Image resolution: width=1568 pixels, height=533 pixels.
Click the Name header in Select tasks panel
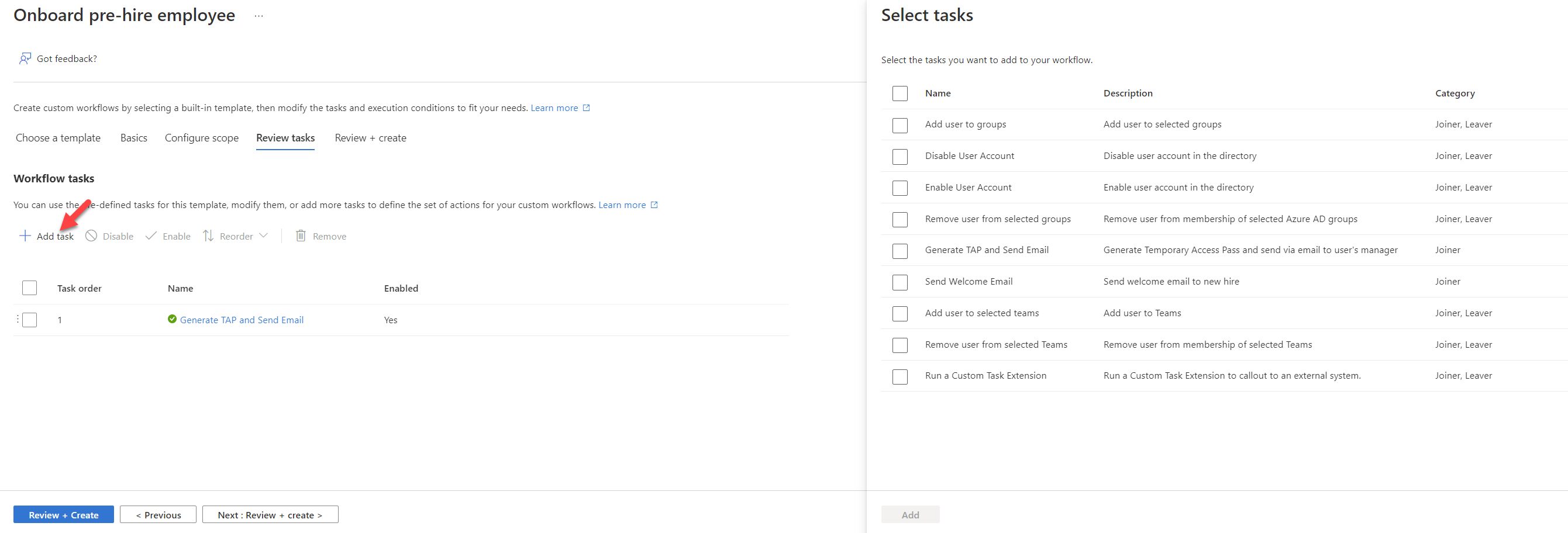[938, 93]
